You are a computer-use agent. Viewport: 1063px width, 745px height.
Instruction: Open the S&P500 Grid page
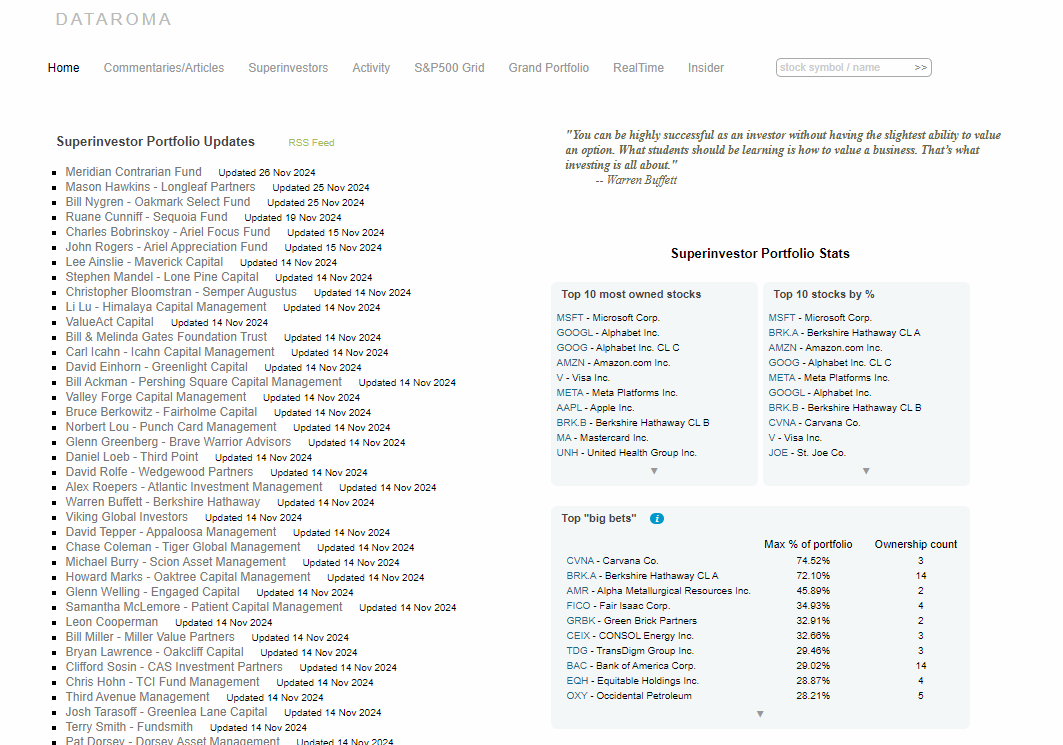point(449,68)
